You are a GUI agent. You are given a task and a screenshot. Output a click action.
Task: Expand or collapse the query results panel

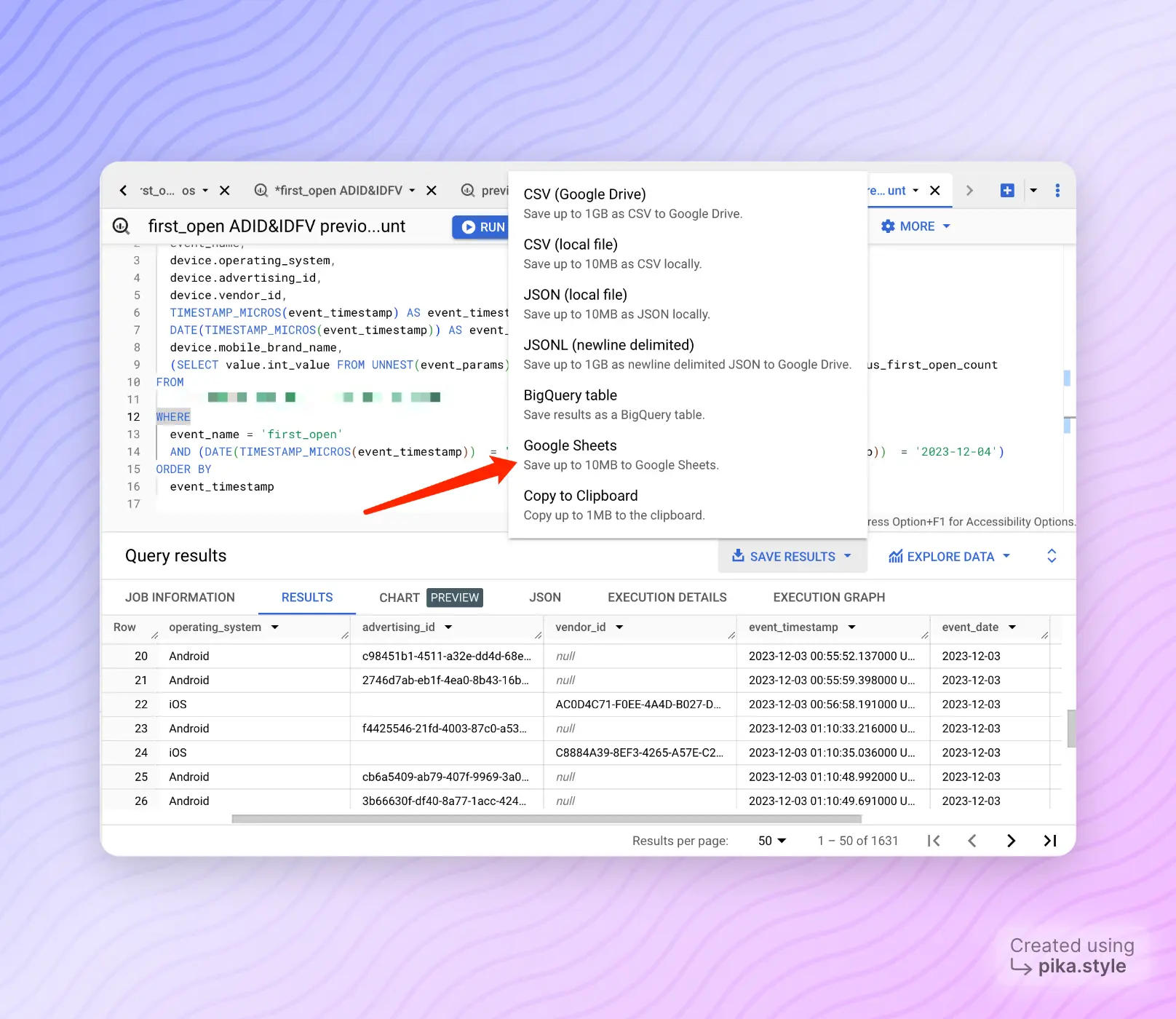[x=1052, y=556]
